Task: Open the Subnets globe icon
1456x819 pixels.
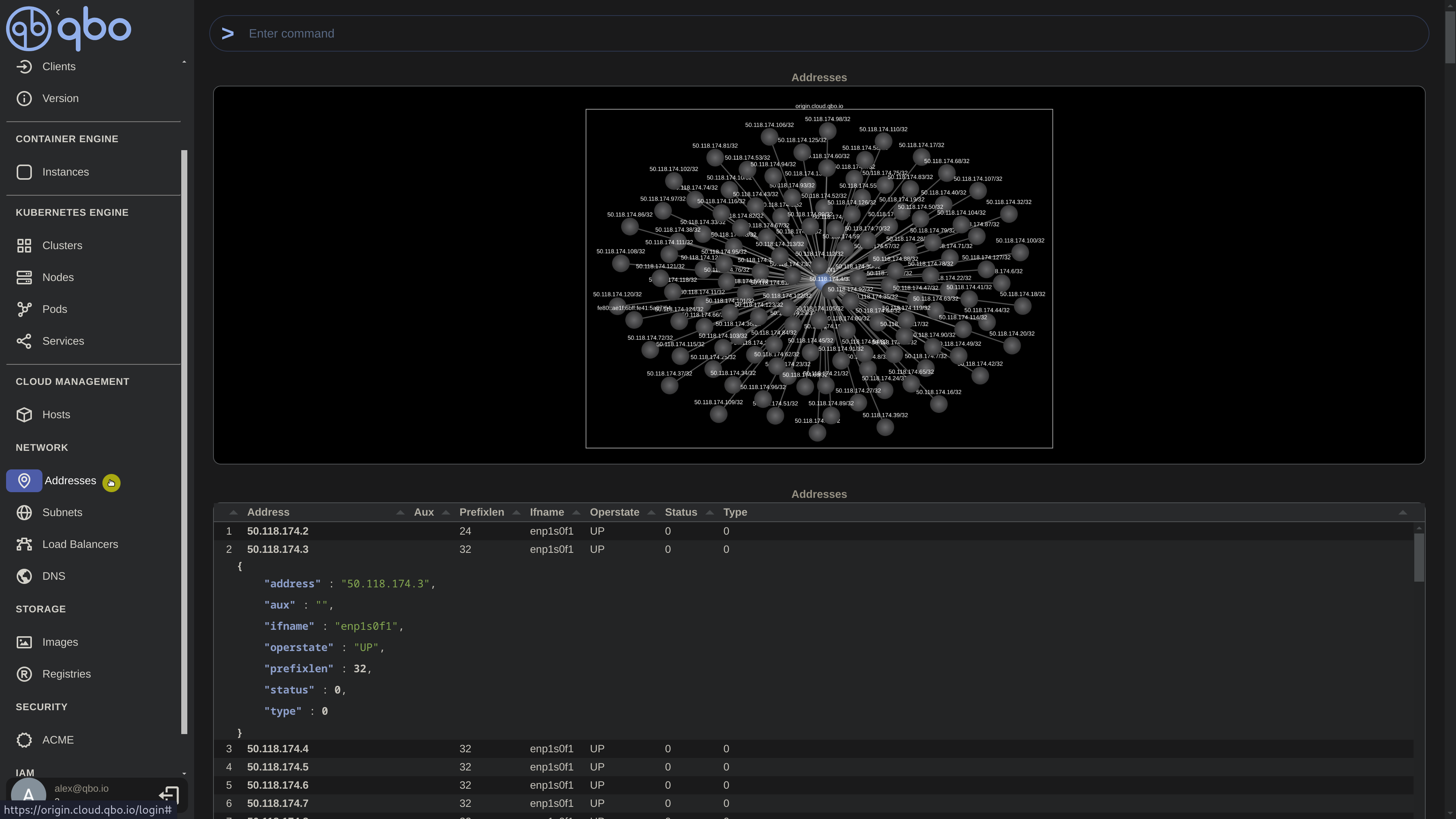Action: pyautogui.click(x=24, y=513)
